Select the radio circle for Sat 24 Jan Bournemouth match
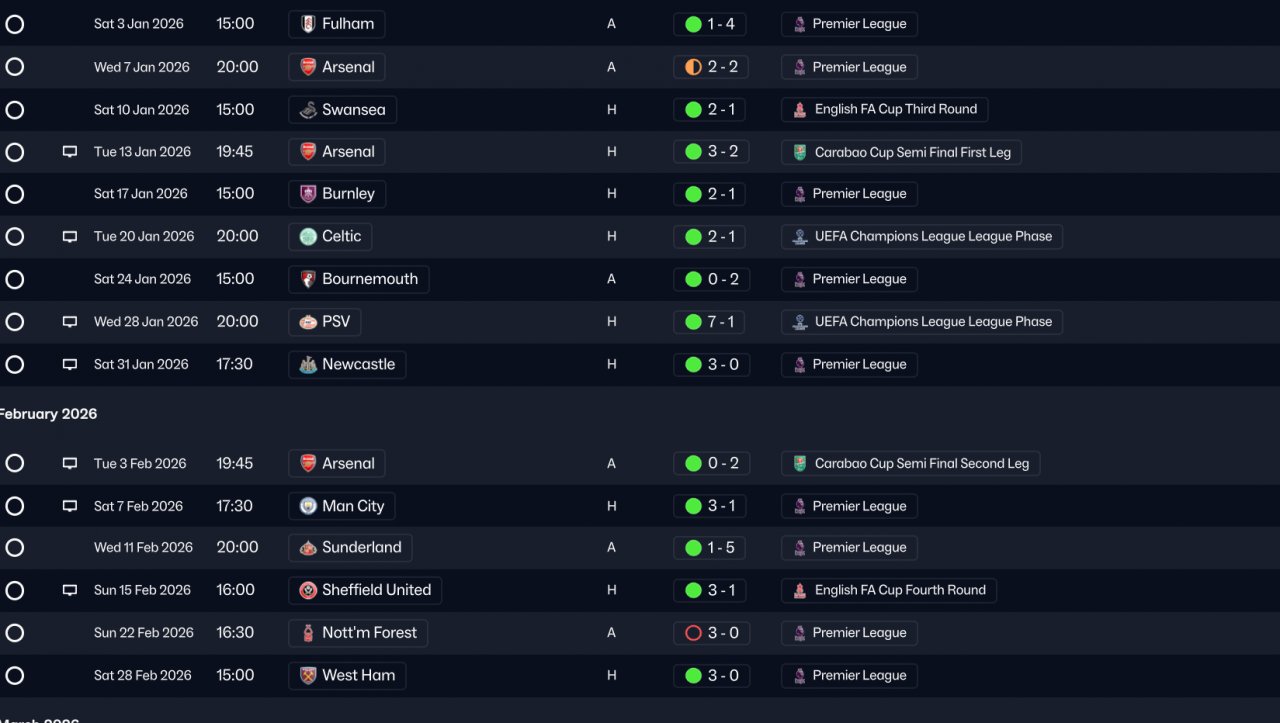Image resolution: width=1280 pixels, height=723 pixels. click(x=15, y=279)
